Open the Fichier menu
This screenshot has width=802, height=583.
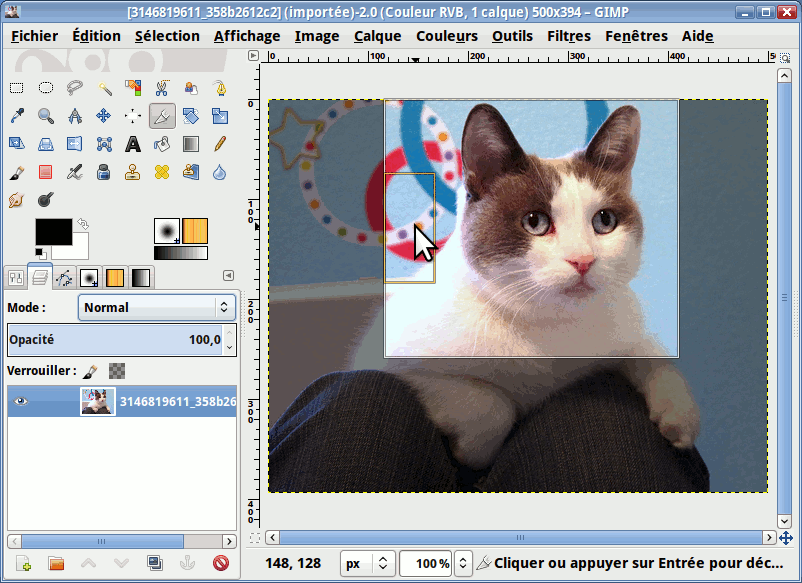(34, 36)
